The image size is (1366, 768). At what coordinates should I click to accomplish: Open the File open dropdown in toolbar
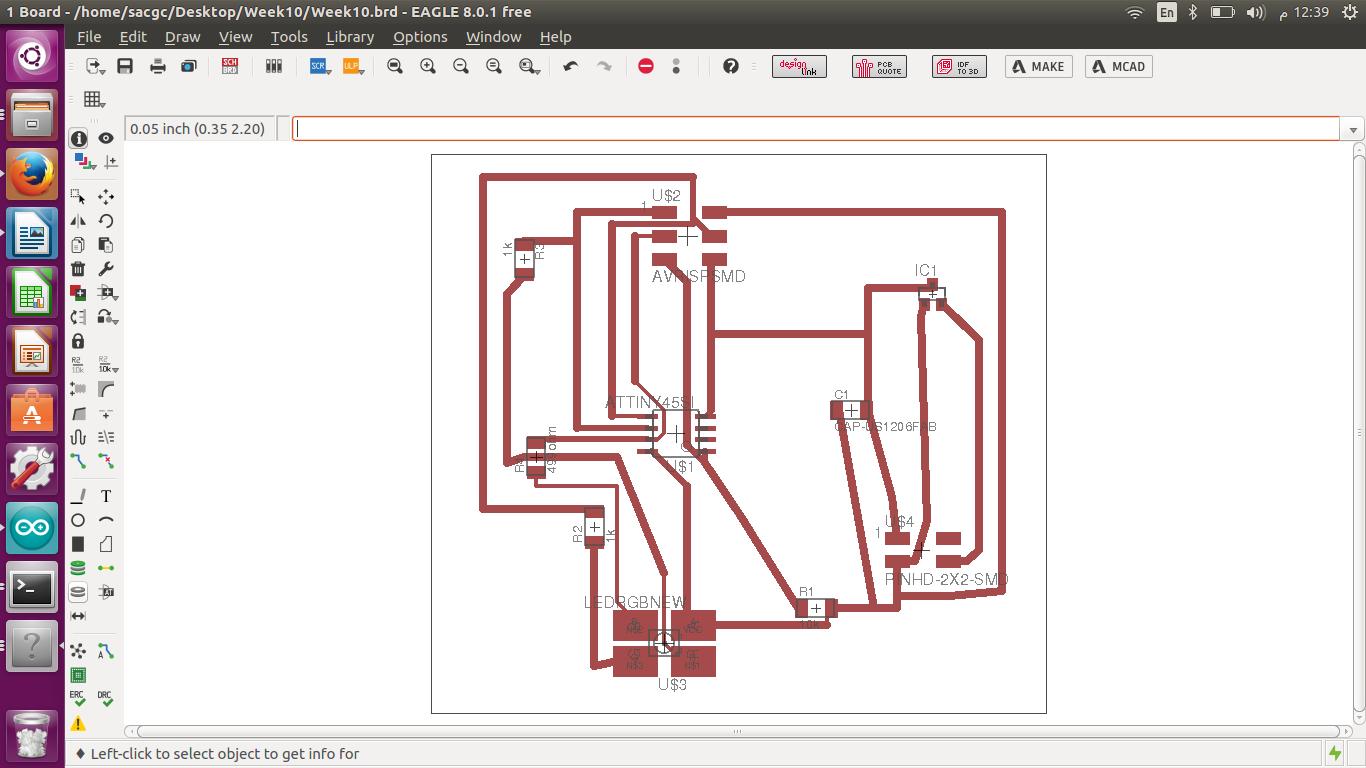click(x=95, y=66)
